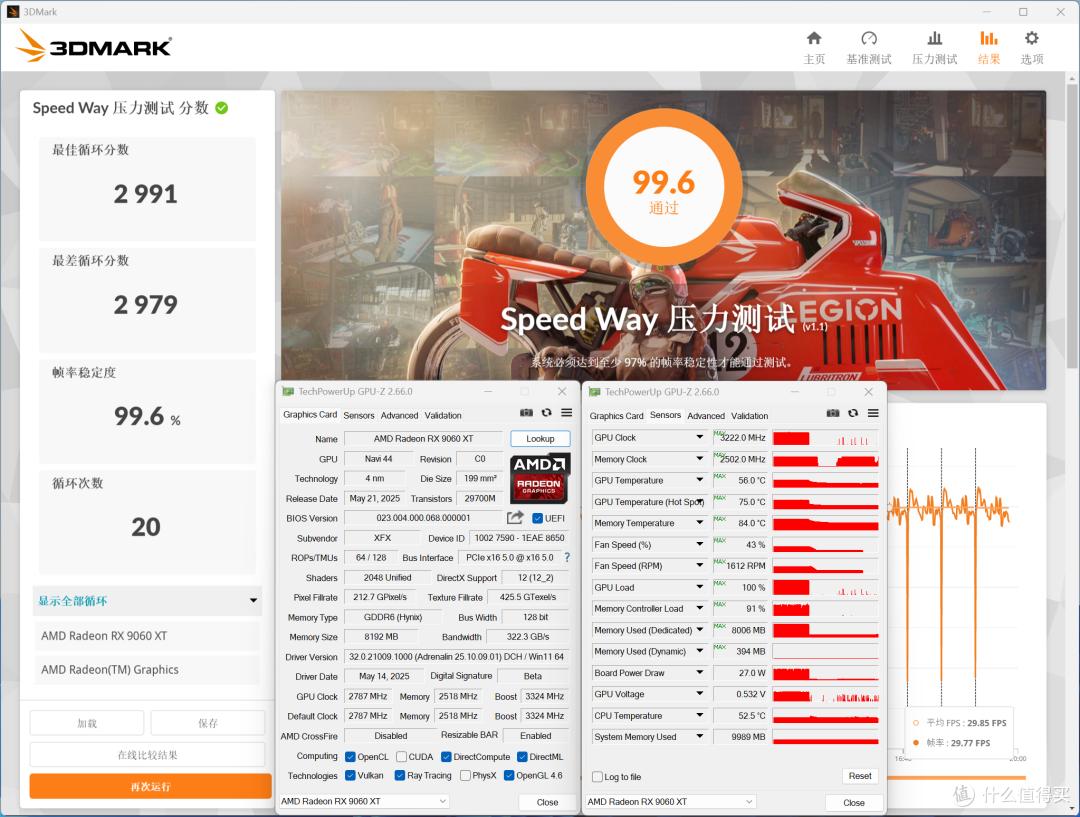Click the 加载 load button

[87, 723]
